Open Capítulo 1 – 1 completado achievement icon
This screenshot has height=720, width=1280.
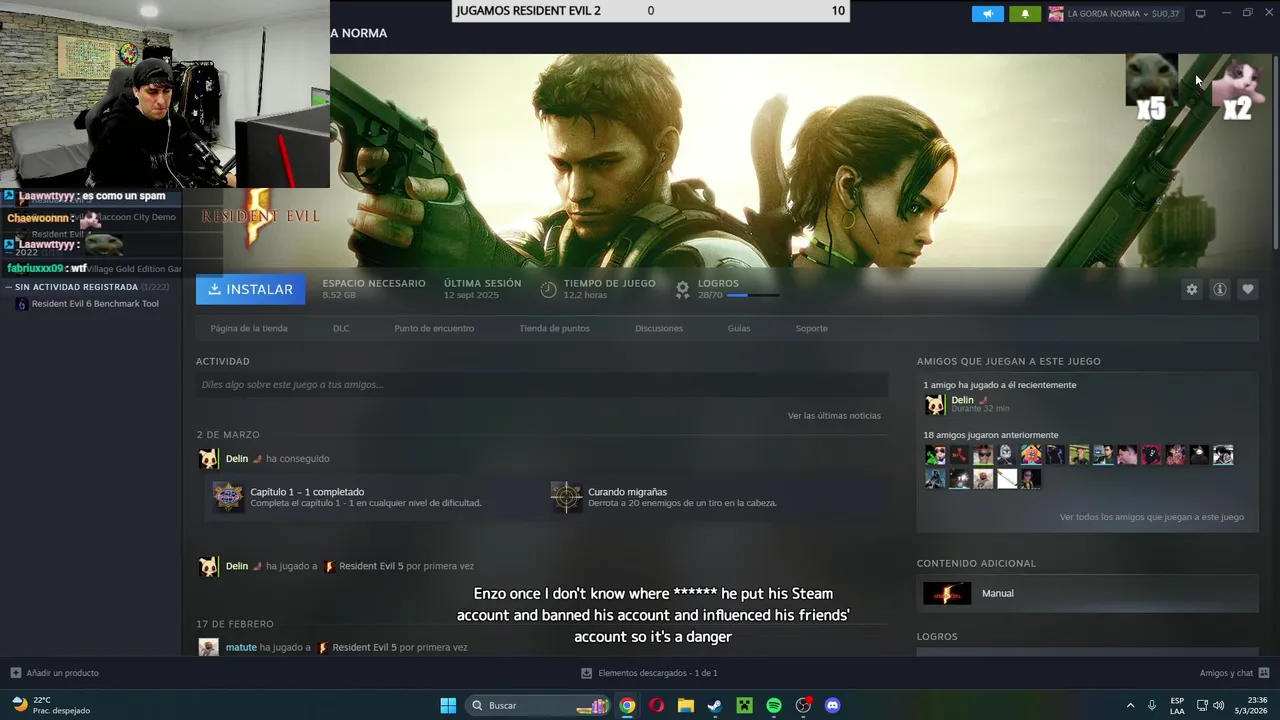pyautogui.click(x=228, y=497)
